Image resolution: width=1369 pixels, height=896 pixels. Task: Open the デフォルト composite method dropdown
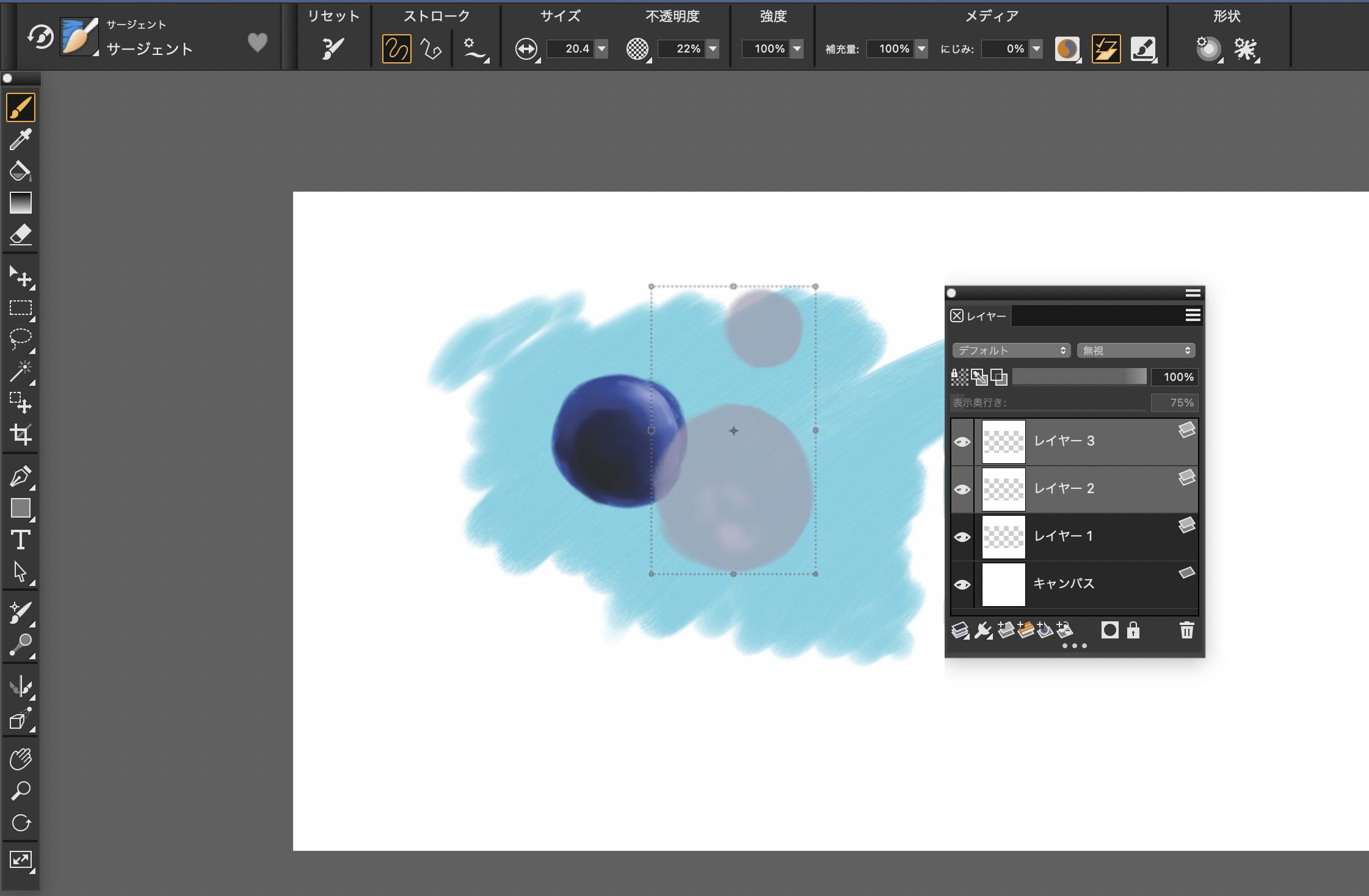click(1011, 350)
